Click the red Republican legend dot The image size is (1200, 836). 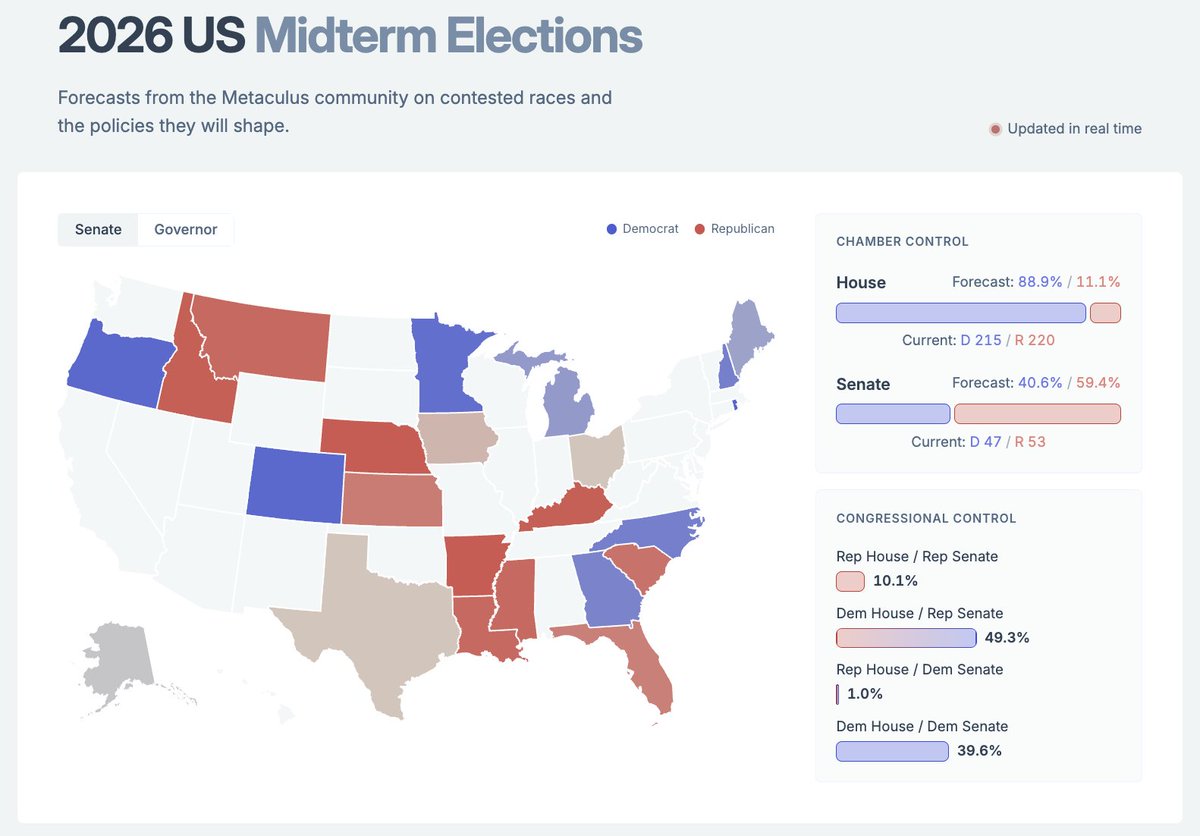700,229
